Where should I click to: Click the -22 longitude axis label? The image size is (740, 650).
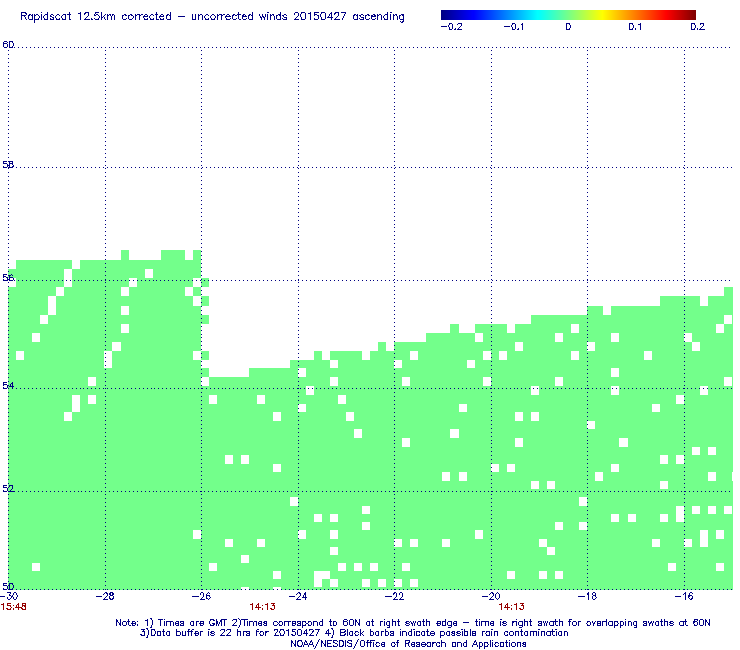[395, 596]
